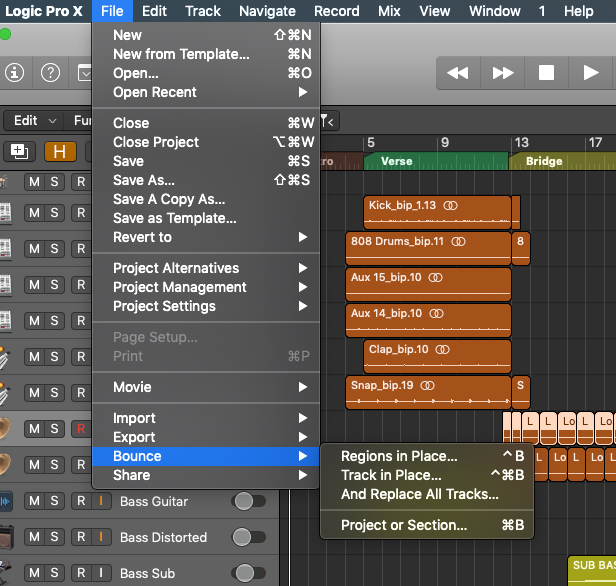Expand the Movie submenu
The width and height of the screenshot is (616, 586).
(x=205, y=387)
